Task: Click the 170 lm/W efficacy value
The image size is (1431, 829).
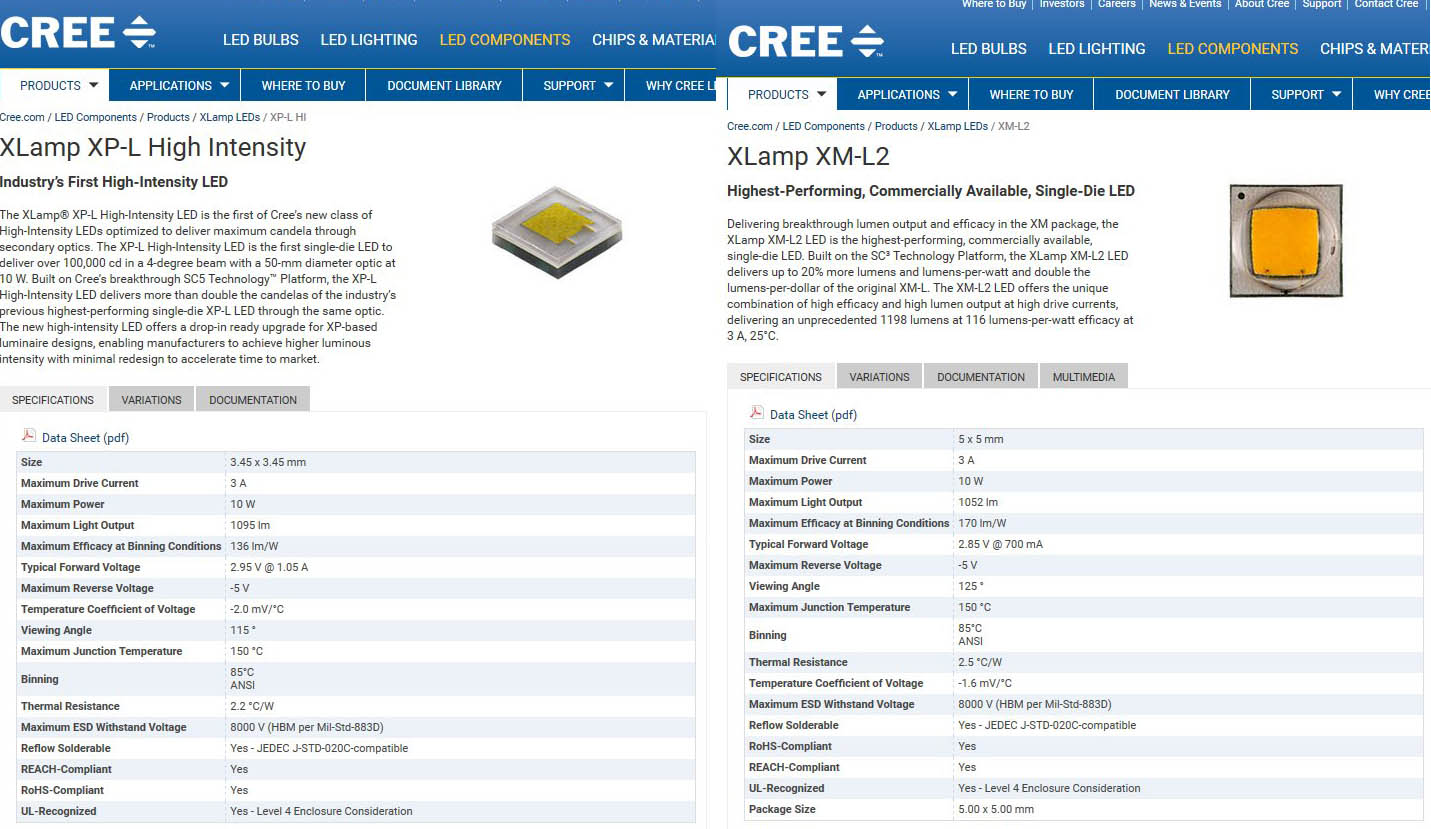Action: click(982, 523)
